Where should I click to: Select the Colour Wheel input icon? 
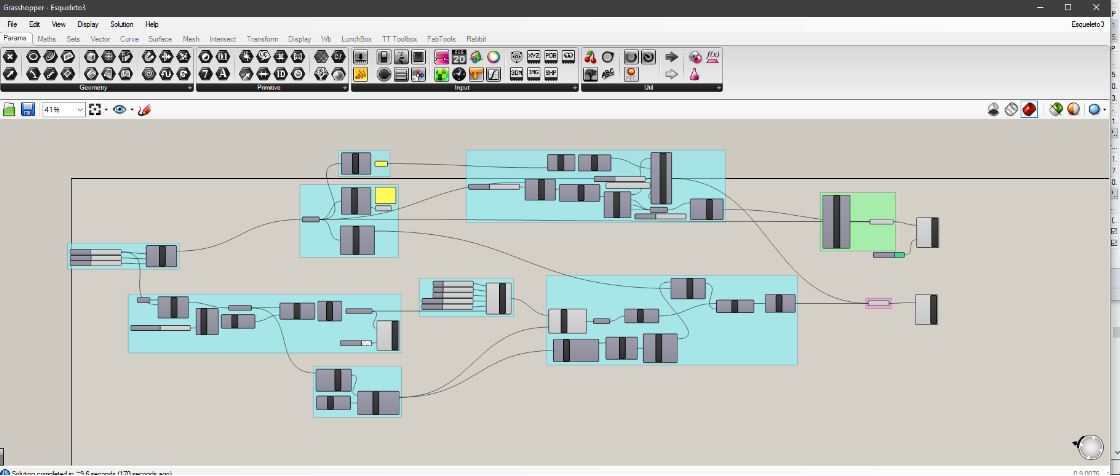[494, 56]
